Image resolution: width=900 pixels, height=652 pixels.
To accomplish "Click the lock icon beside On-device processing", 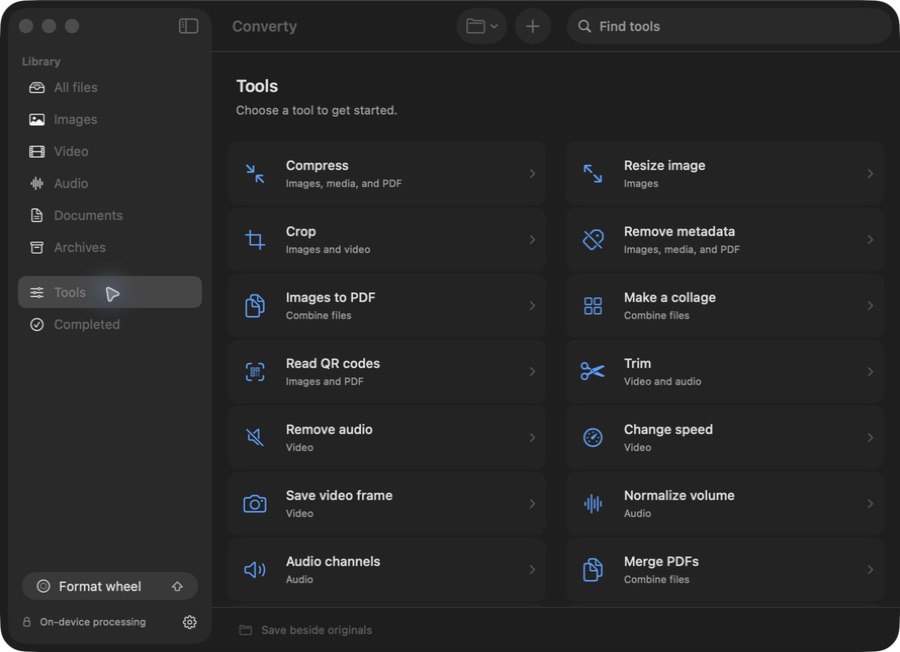I will click(26, 622).
